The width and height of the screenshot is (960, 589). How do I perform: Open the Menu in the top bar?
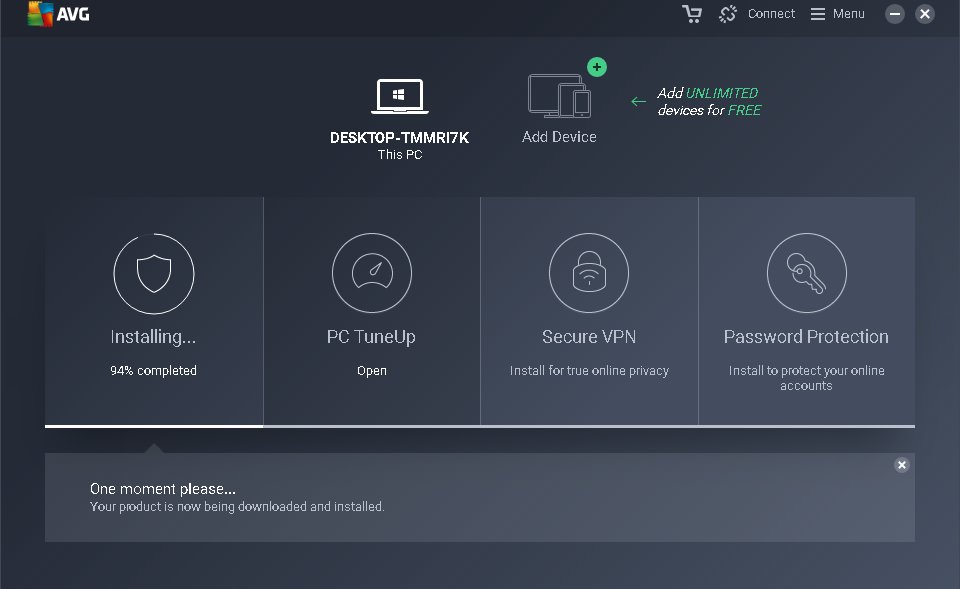pos(837,14)
